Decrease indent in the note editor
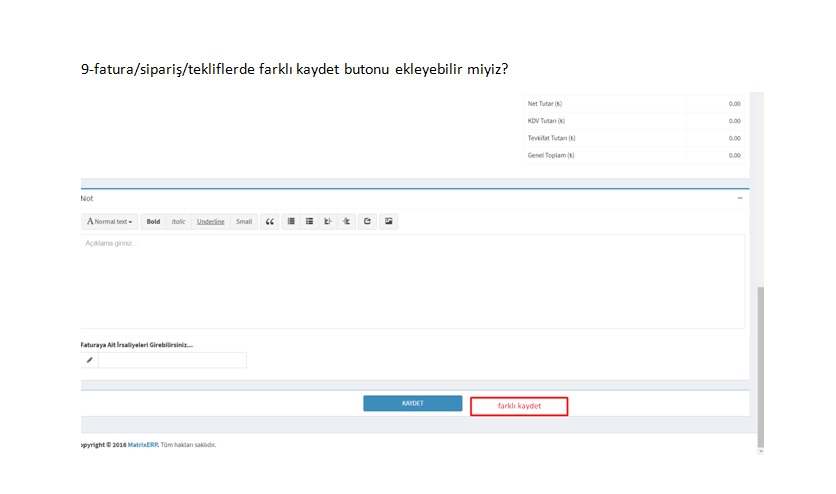The height and width of the screenshot is (494, 836). (x=346, y=221)
